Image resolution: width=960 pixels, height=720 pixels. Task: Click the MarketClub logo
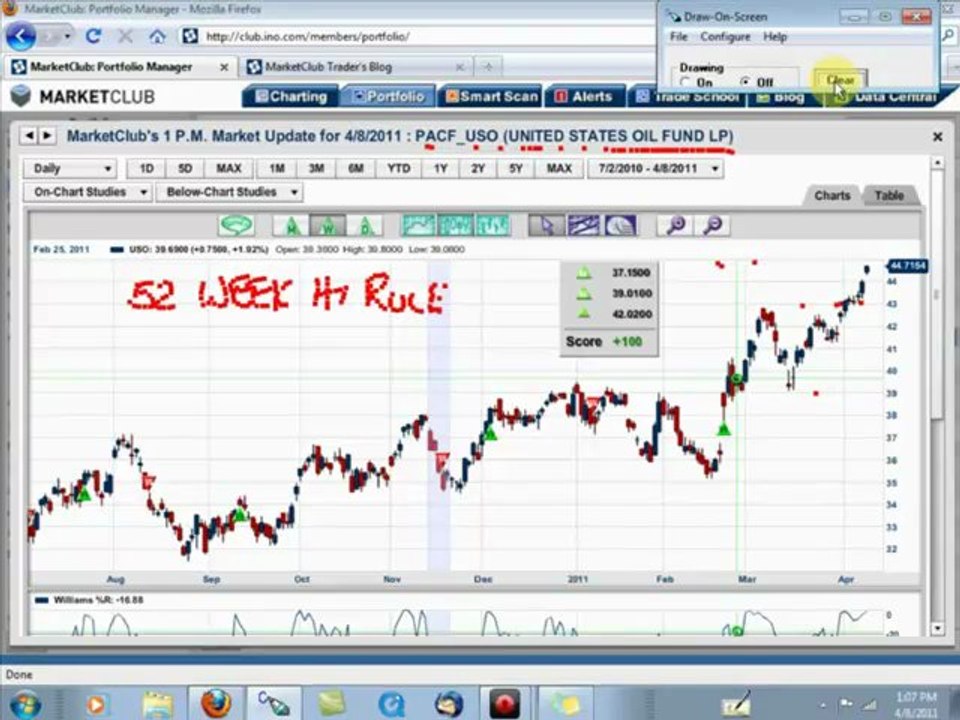coord(83,96)
